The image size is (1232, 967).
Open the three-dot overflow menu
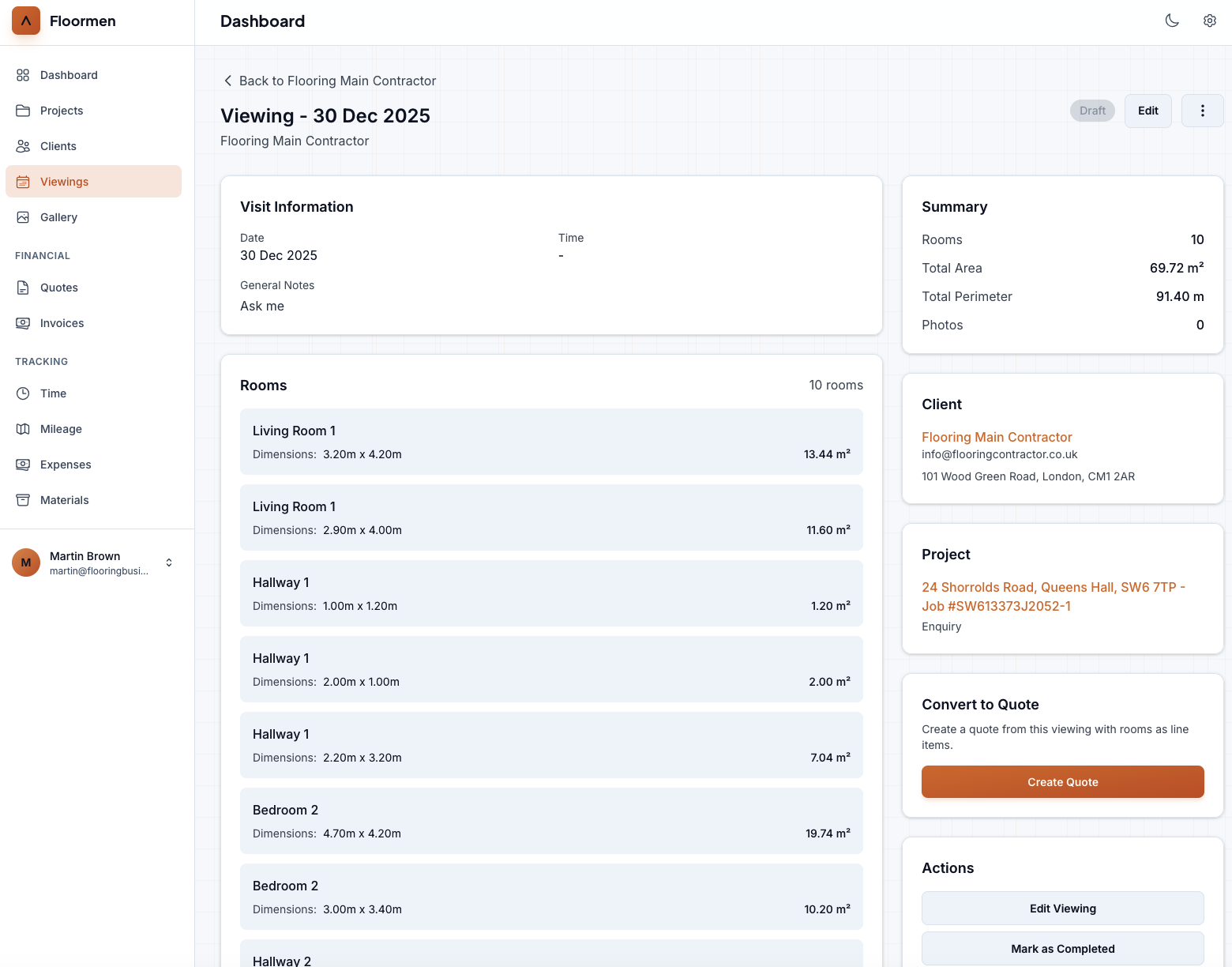1202,111
